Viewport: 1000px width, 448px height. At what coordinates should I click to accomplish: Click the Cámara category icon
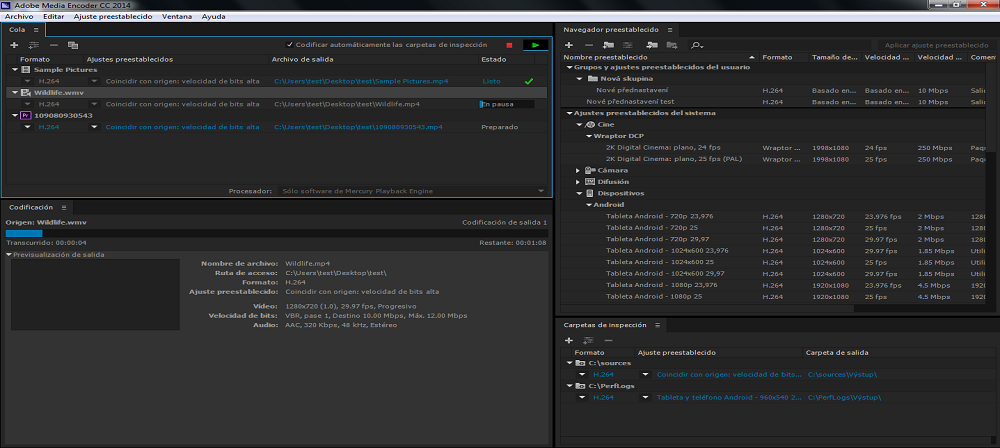[x=590, y=170]
